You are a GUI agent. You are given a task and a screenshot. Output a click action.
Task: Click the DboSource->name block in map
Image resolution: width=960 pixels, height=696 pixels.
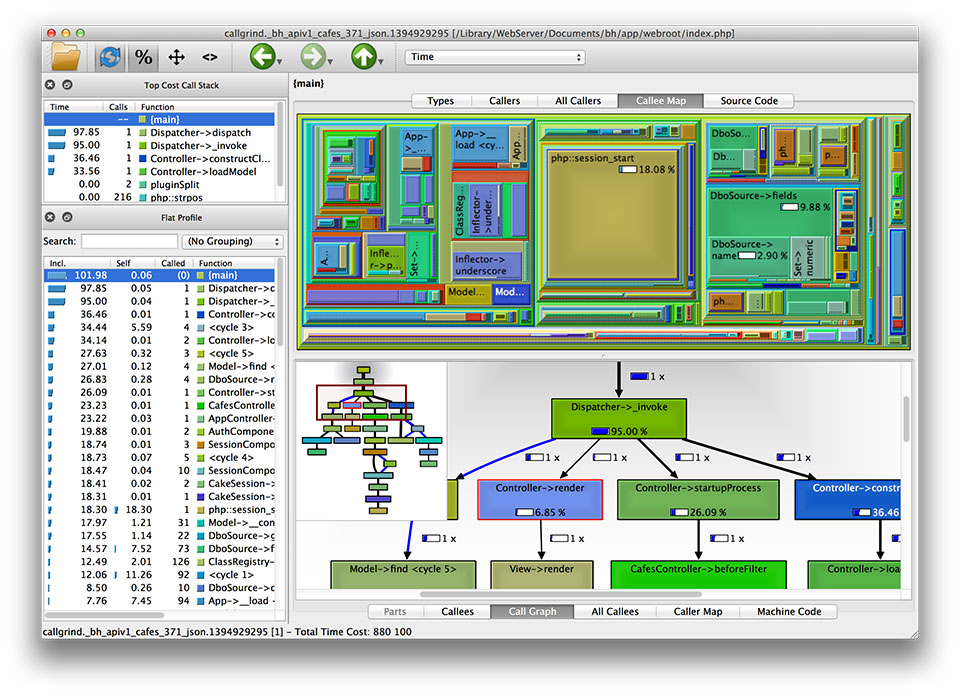(x=750, y=257)
